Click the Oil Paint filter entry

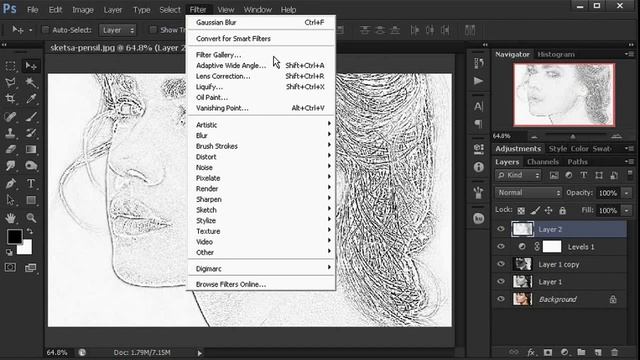pos(261,97)
